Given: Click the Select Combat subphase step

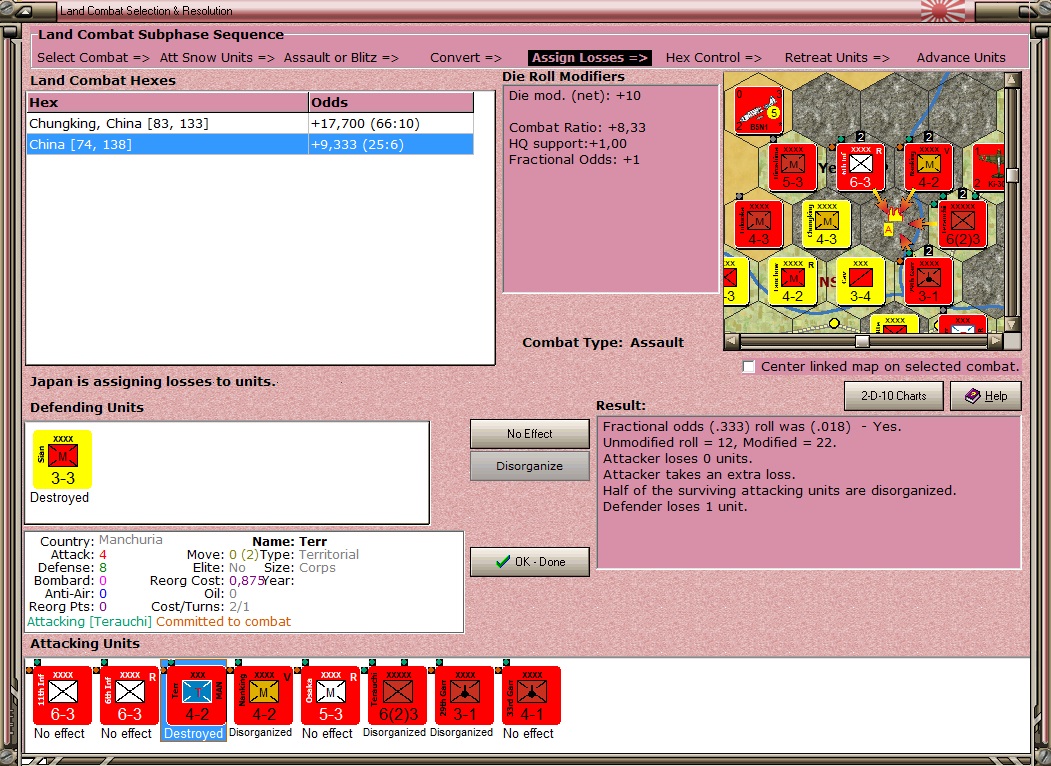Looking at the screenshot, I should 93,58.
